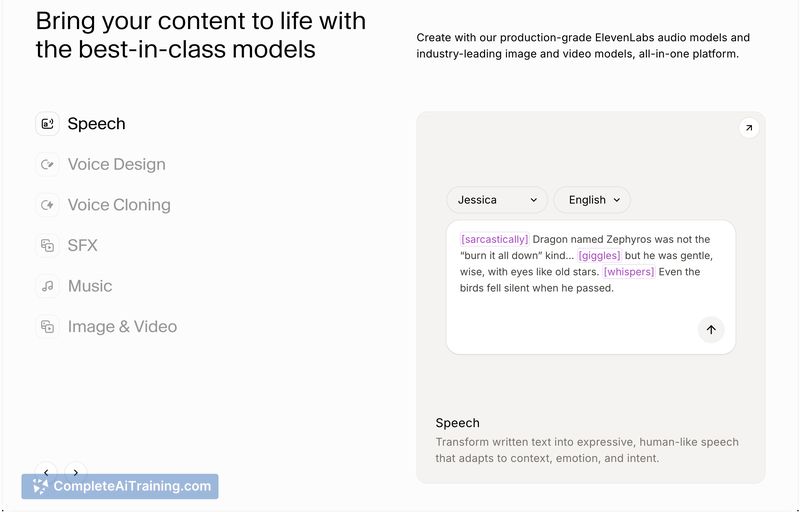800x512 pixels.
Task: Click the 'Create with our production-grade' description text
Action: click(583, 45)
